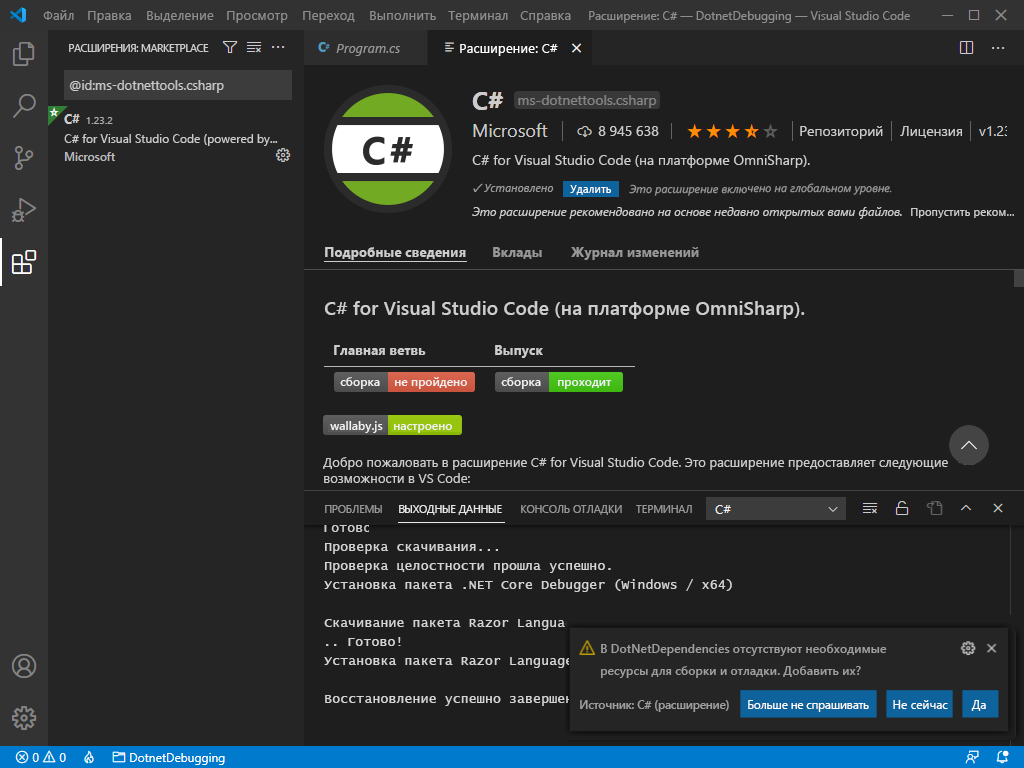Clear the output panel contents
Screen dimensions: 1024x768
click(x=869, y=508)
